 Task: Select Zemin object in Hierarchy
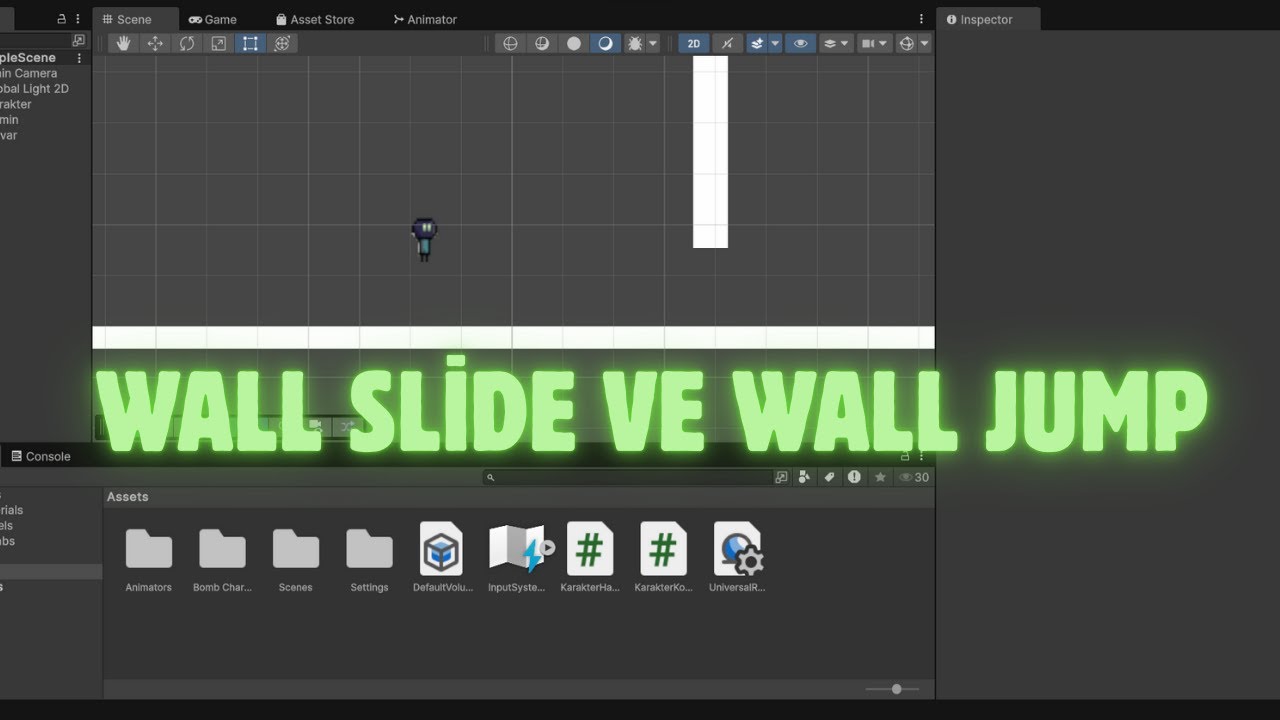click(x=9, y=120)
